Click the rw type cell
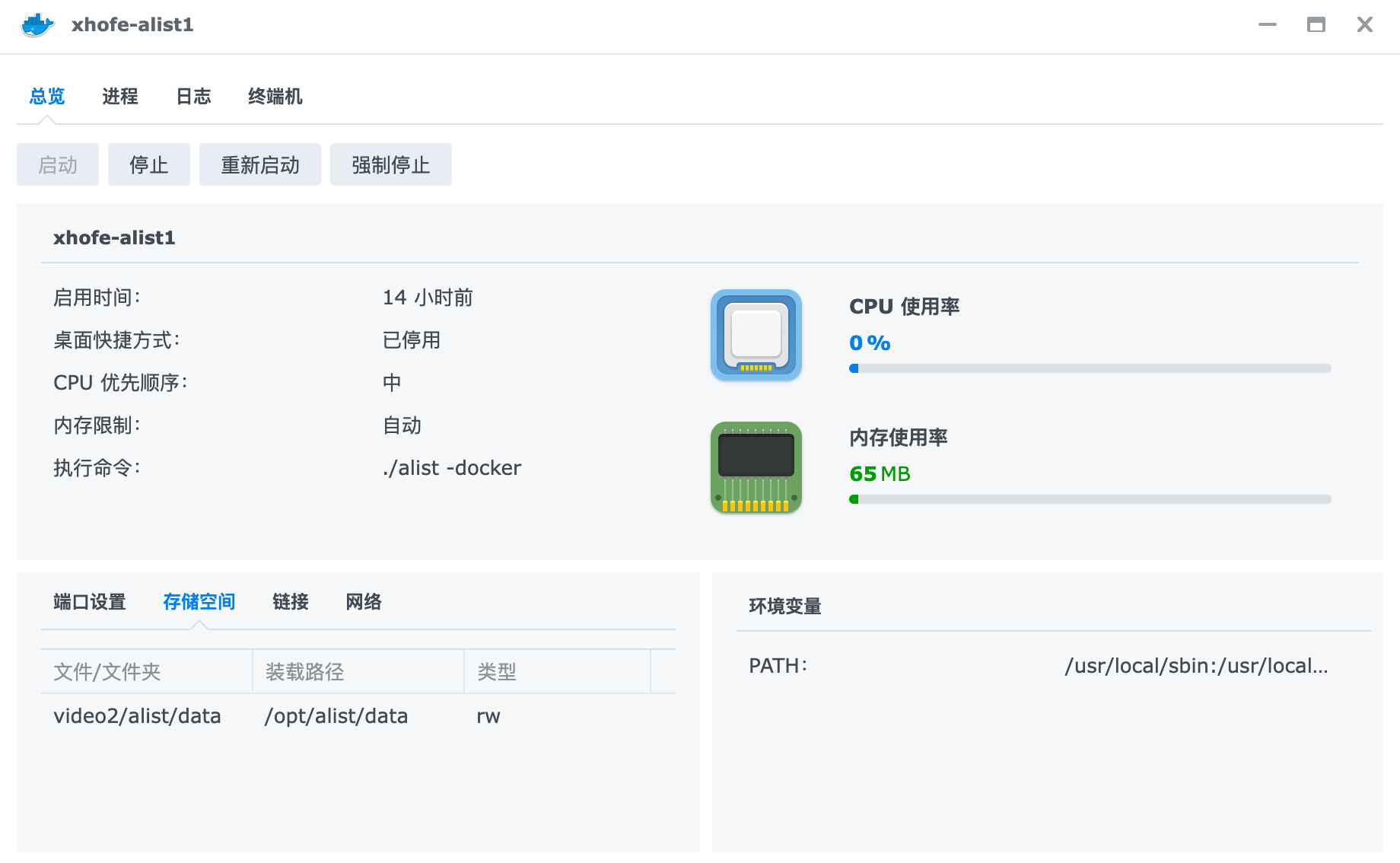Image resolution: width=1400 pixels, height=863 pixels. [488, 717]
